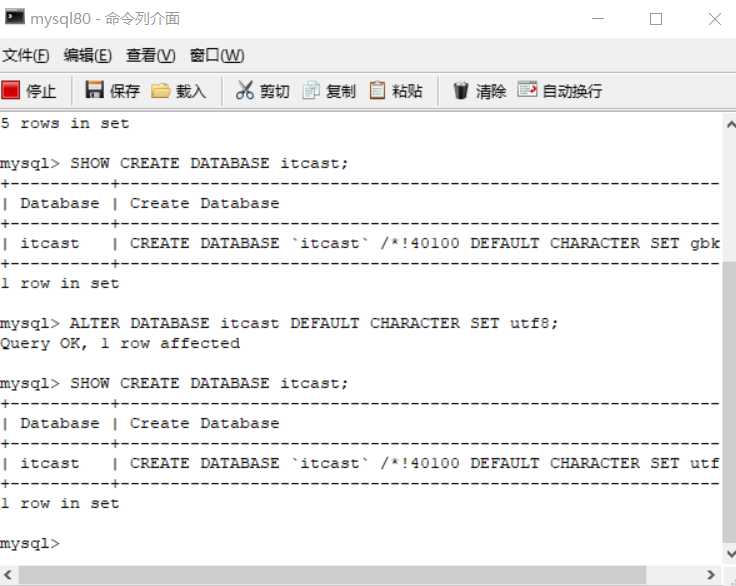This screenshot has height=586, width=736.
Task: Click the first SHOW CREATE DATABASE command
Action: [x=174, y=163]
